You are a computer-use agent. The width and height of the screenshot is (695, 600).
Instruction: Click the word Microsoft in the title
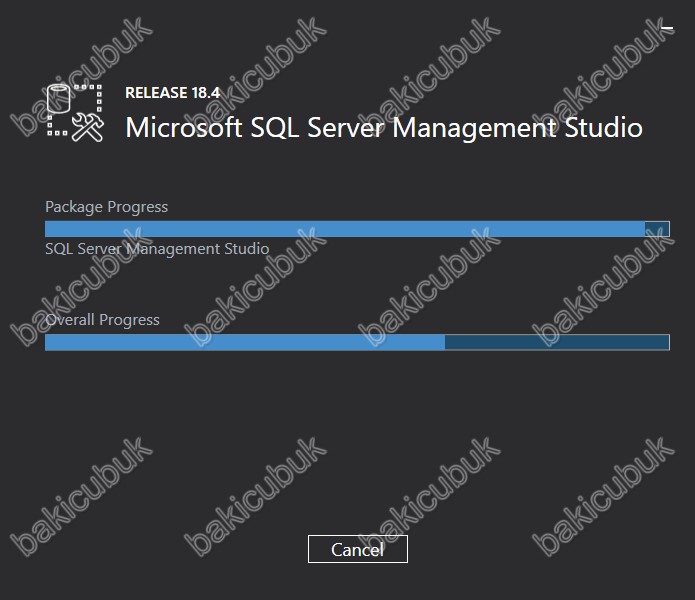pos(184,128)
